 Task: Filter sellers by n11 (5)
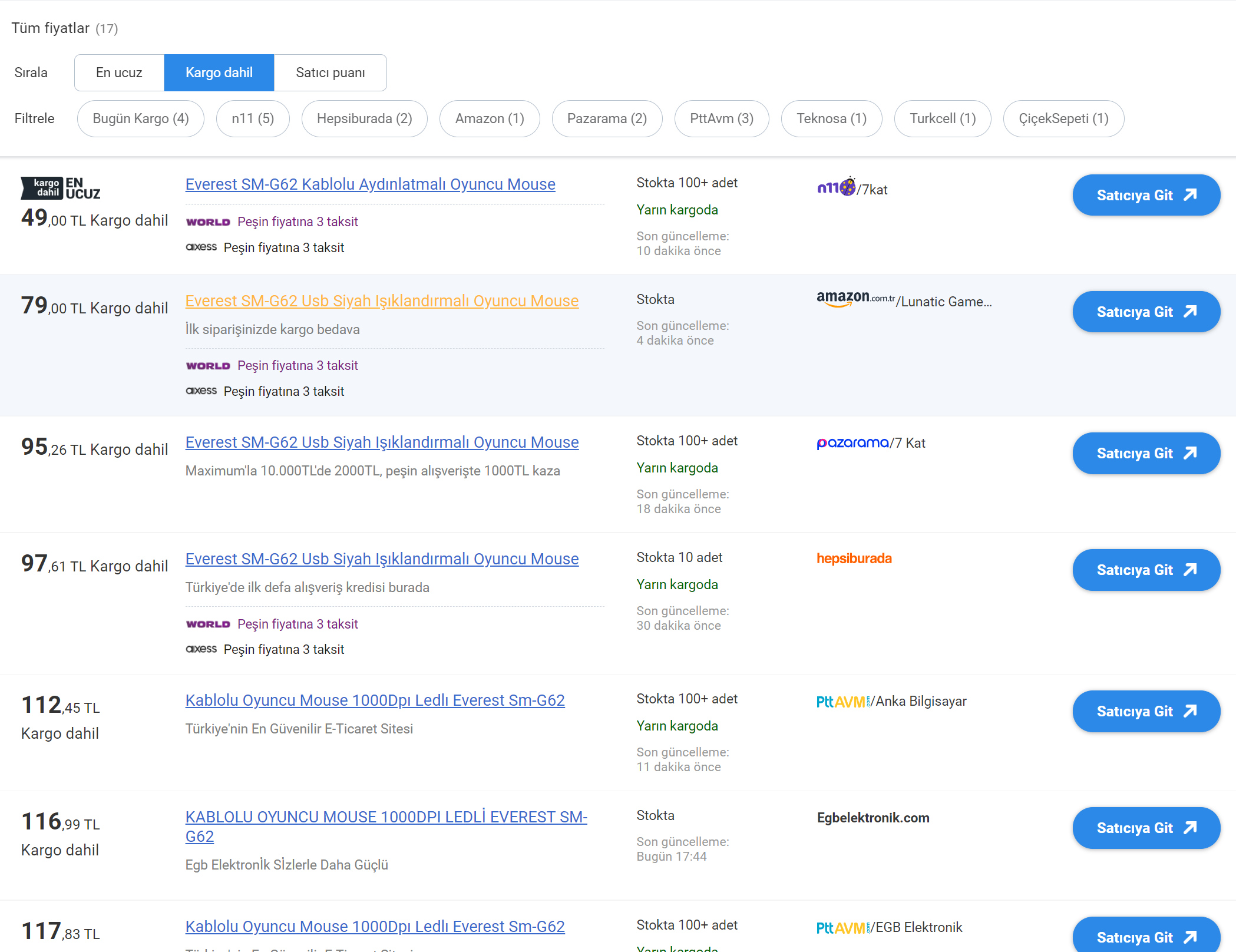(253, 118)
